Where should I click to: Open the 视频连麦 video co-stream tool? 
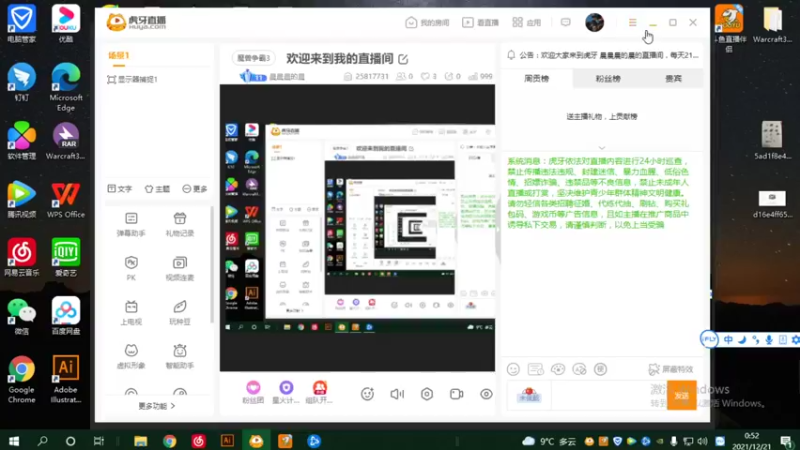coord(180,268)
